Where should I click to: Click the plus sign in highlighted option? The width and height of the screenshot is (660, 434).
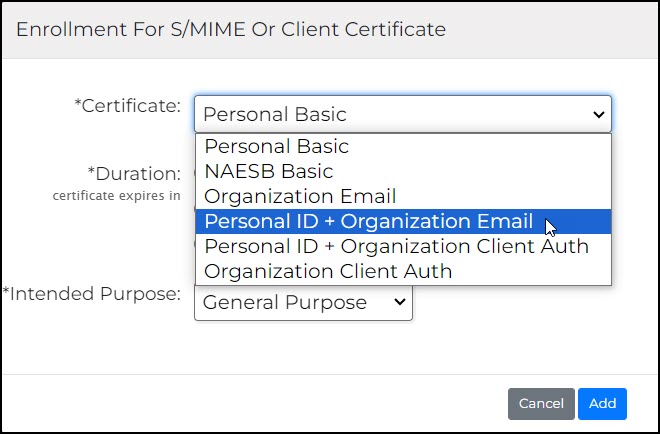click(330, 222)
